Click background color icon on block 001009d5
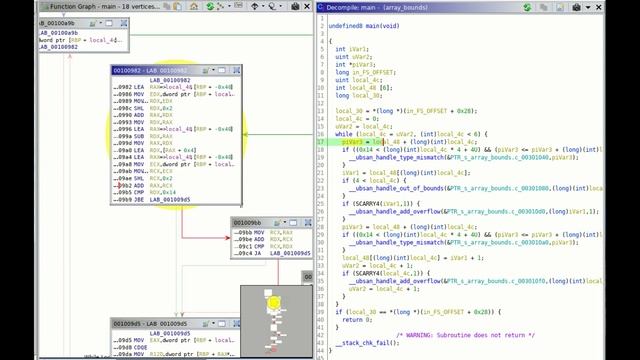Viewport: 640px width, 360px height. click(x=206, y=324)
